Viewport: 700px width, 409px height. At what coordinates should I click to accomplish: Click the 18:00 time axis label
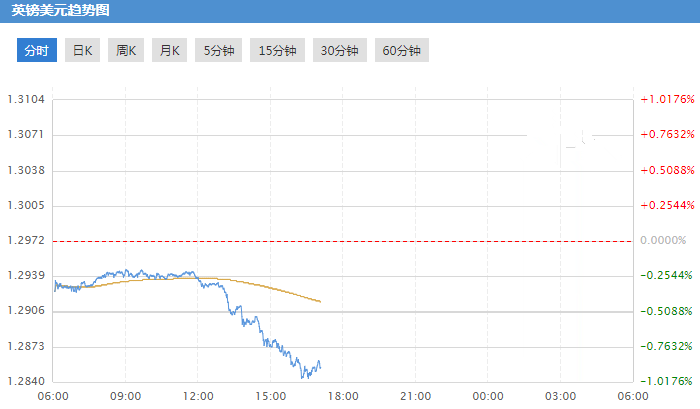[x=343, y=396]
